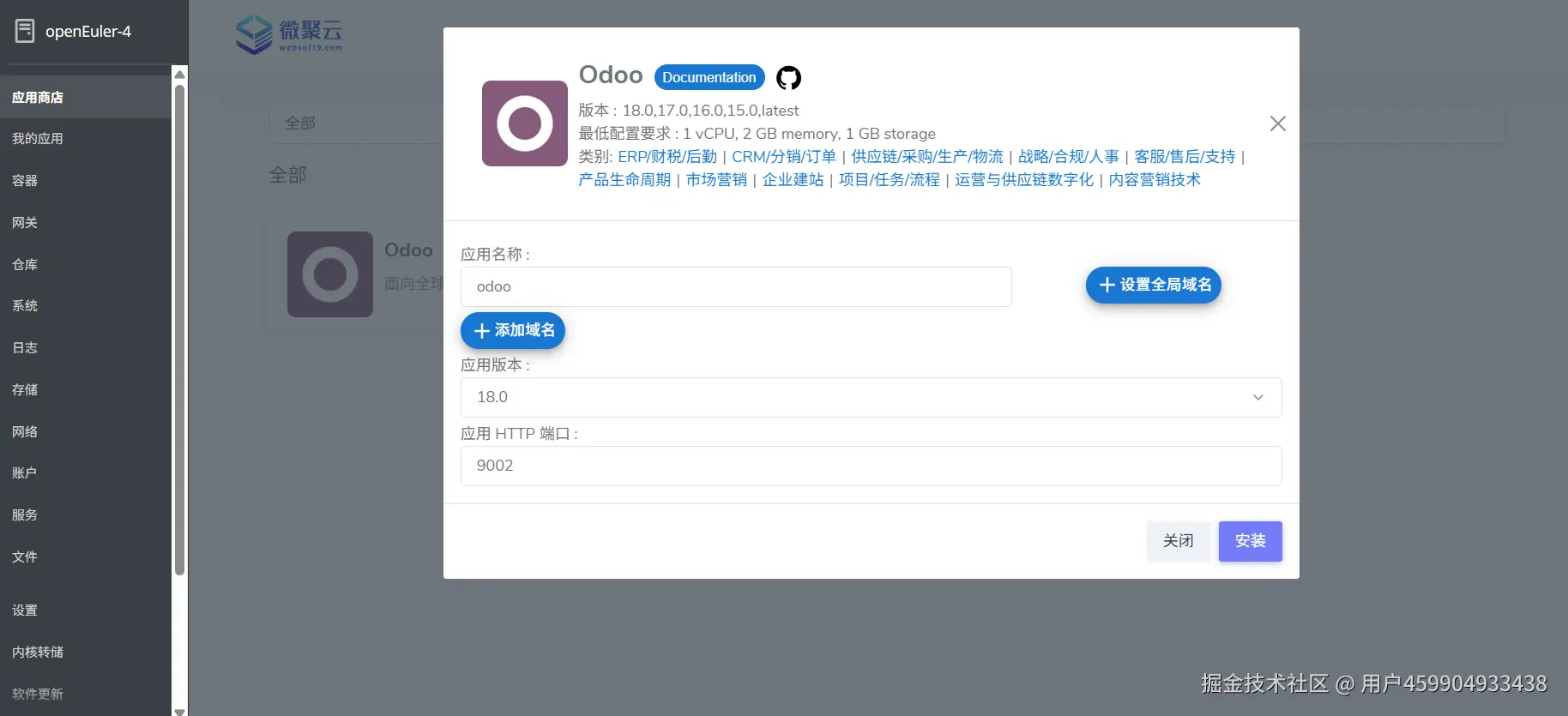Follow the 供应链/采购/生产/物流 category link
This screenshot has height=716, width=1568.
927,157
